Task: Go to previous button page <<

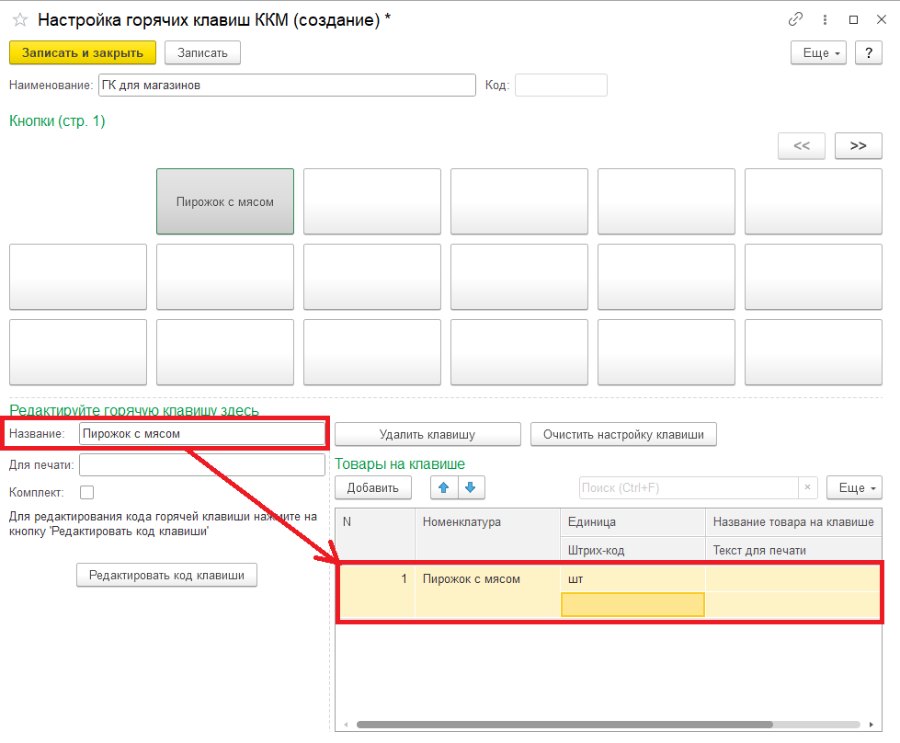Action: pos(801,146)
